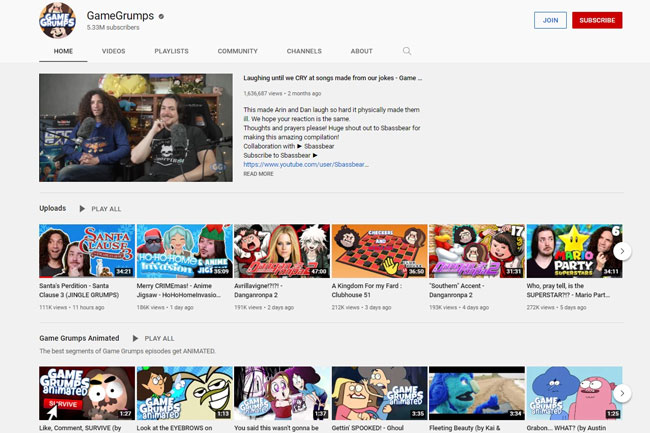Click the GameGrumps channel avatar

tap(58, 20)
